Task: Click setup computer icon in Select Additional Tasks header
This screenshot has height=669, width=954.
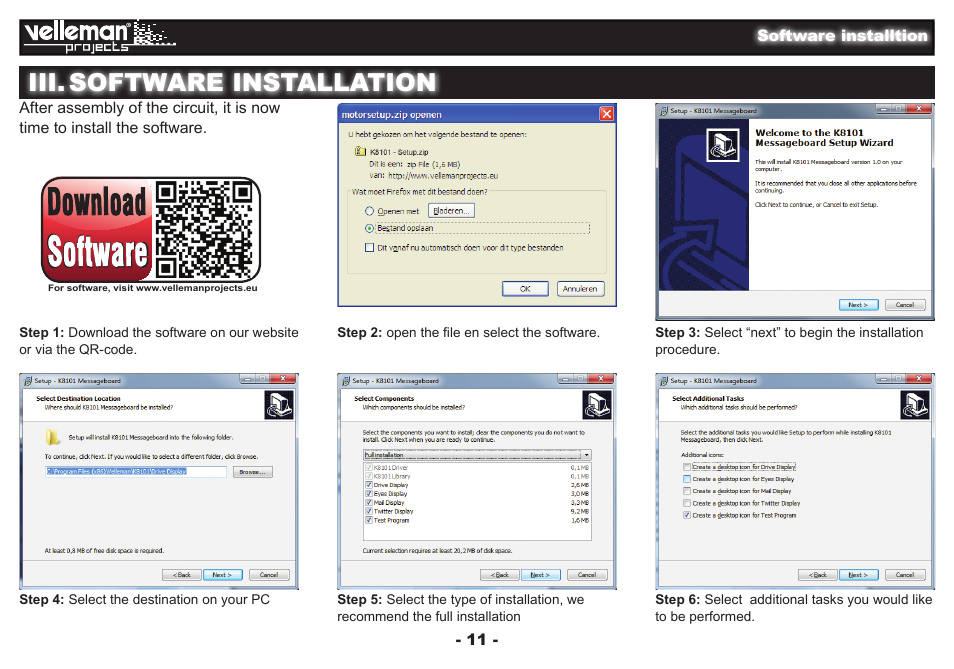Action: (x=914, y=404)
